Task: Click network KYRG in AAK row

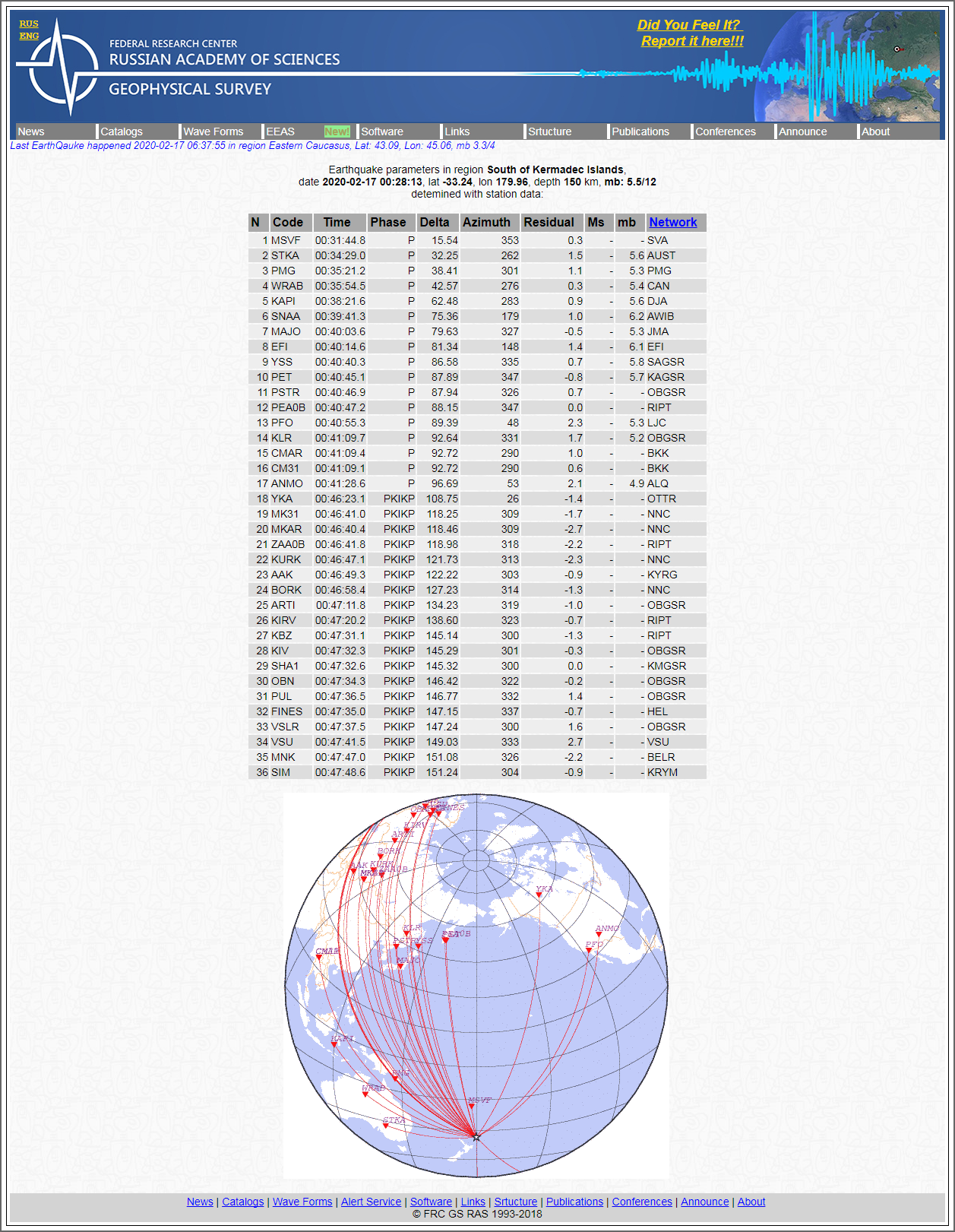Action: pos(662,575)
